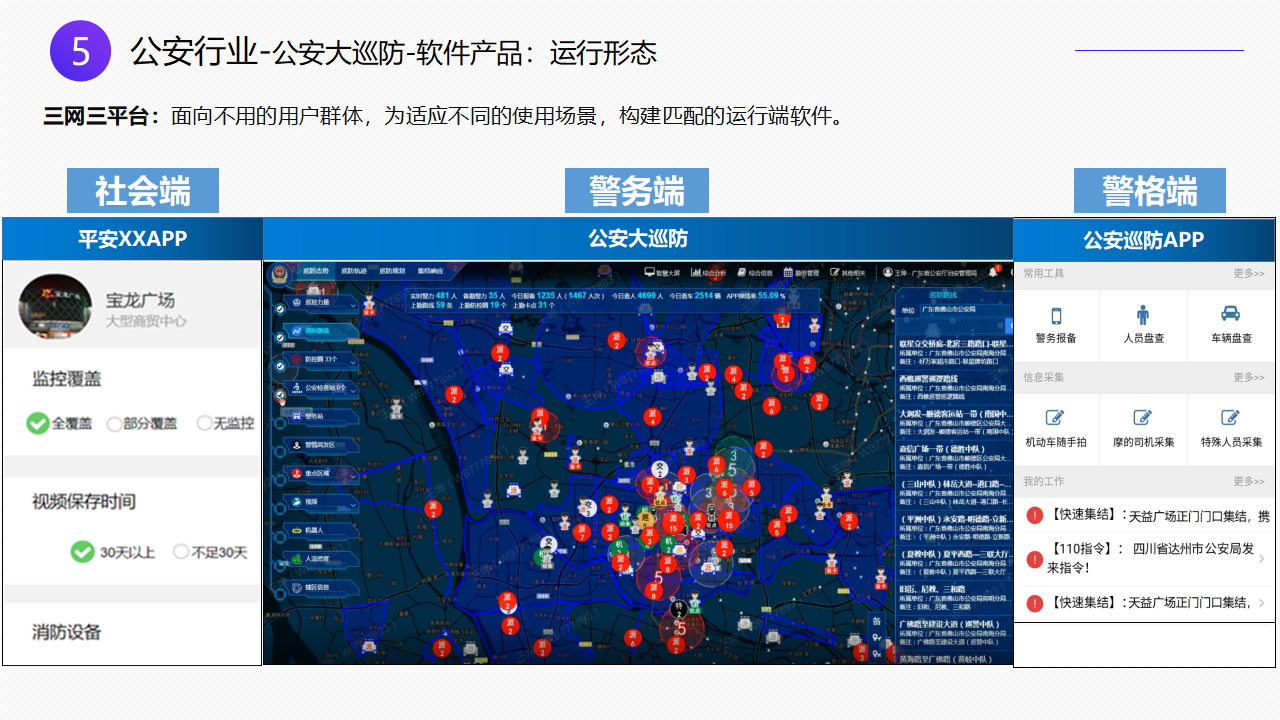The height and width of the screenshot is (720, 1280).
Task: Open the 机动车随手拍 edit icon
Action: (1055, 418)
